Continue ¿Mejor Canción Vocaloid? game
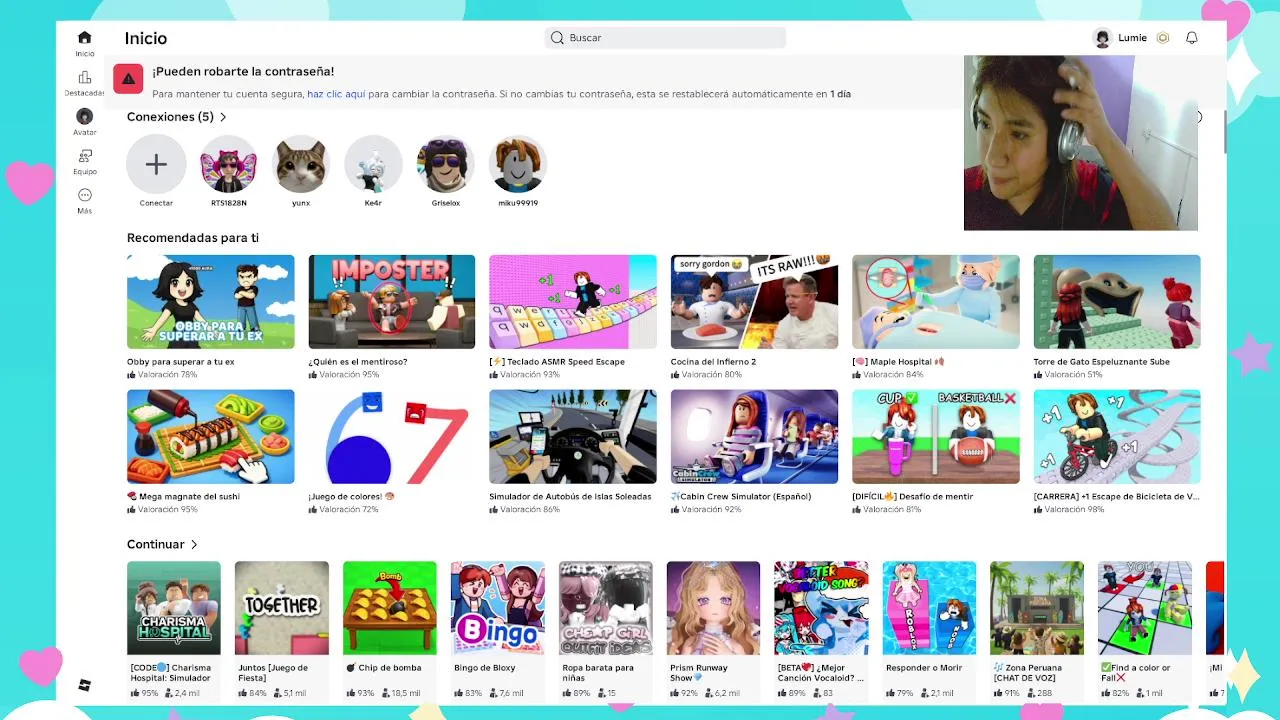Image resolution: width=1280 pixels, height=720 pixels. (821, 608)
